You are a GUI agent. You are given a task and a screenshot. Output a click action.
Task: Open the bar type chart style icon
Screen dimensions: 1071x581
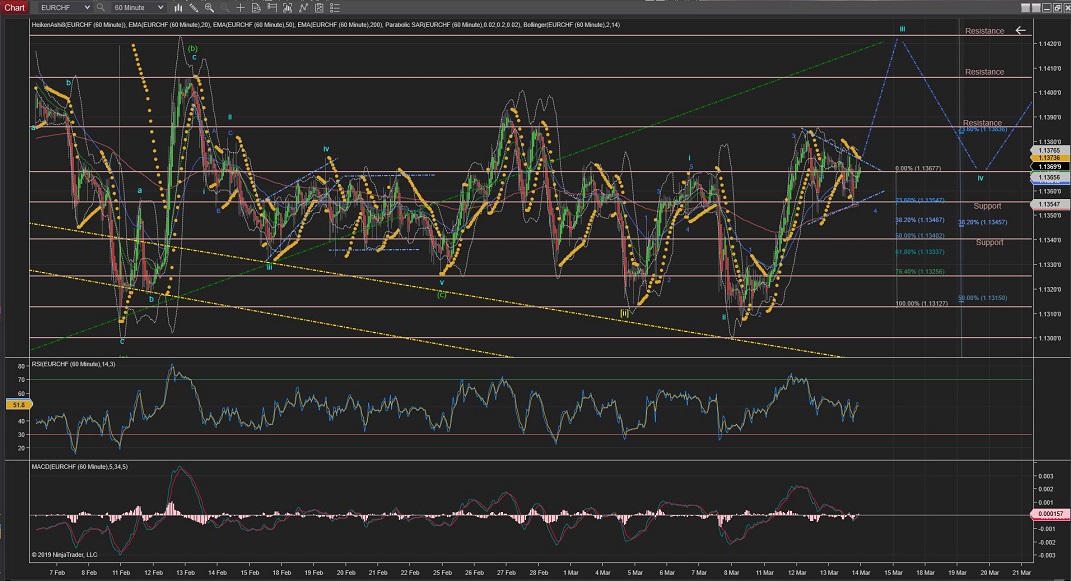click(x=179, y=7)
